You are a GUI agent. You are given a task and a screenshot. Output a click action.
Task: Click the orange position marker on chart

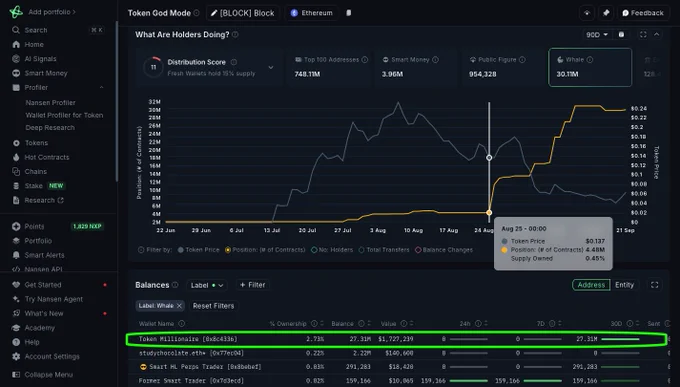489,213
